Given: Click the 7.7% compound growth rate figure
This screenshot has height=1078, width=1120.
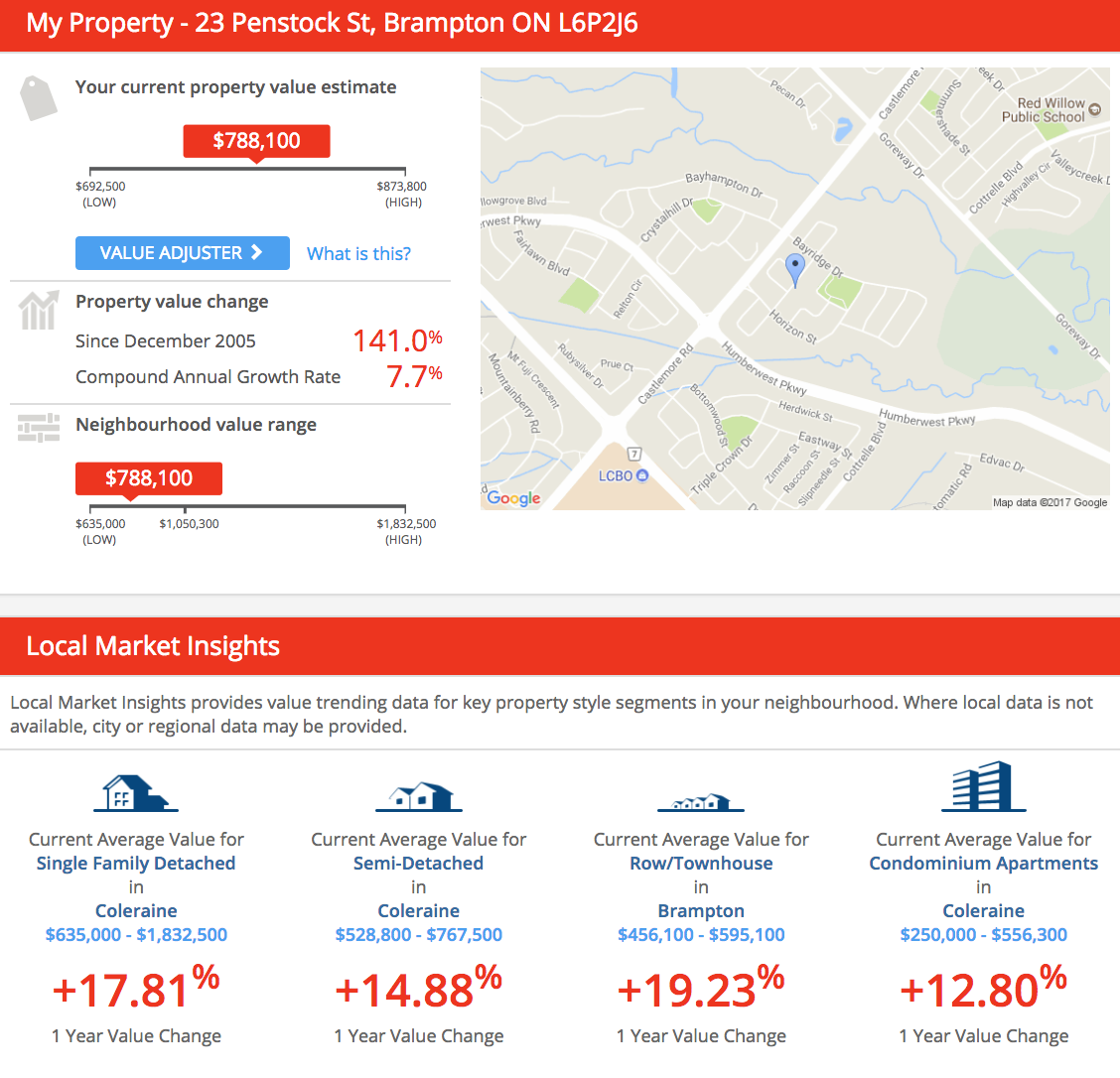Looking at the screenshot, I should (x=414, y=376).
